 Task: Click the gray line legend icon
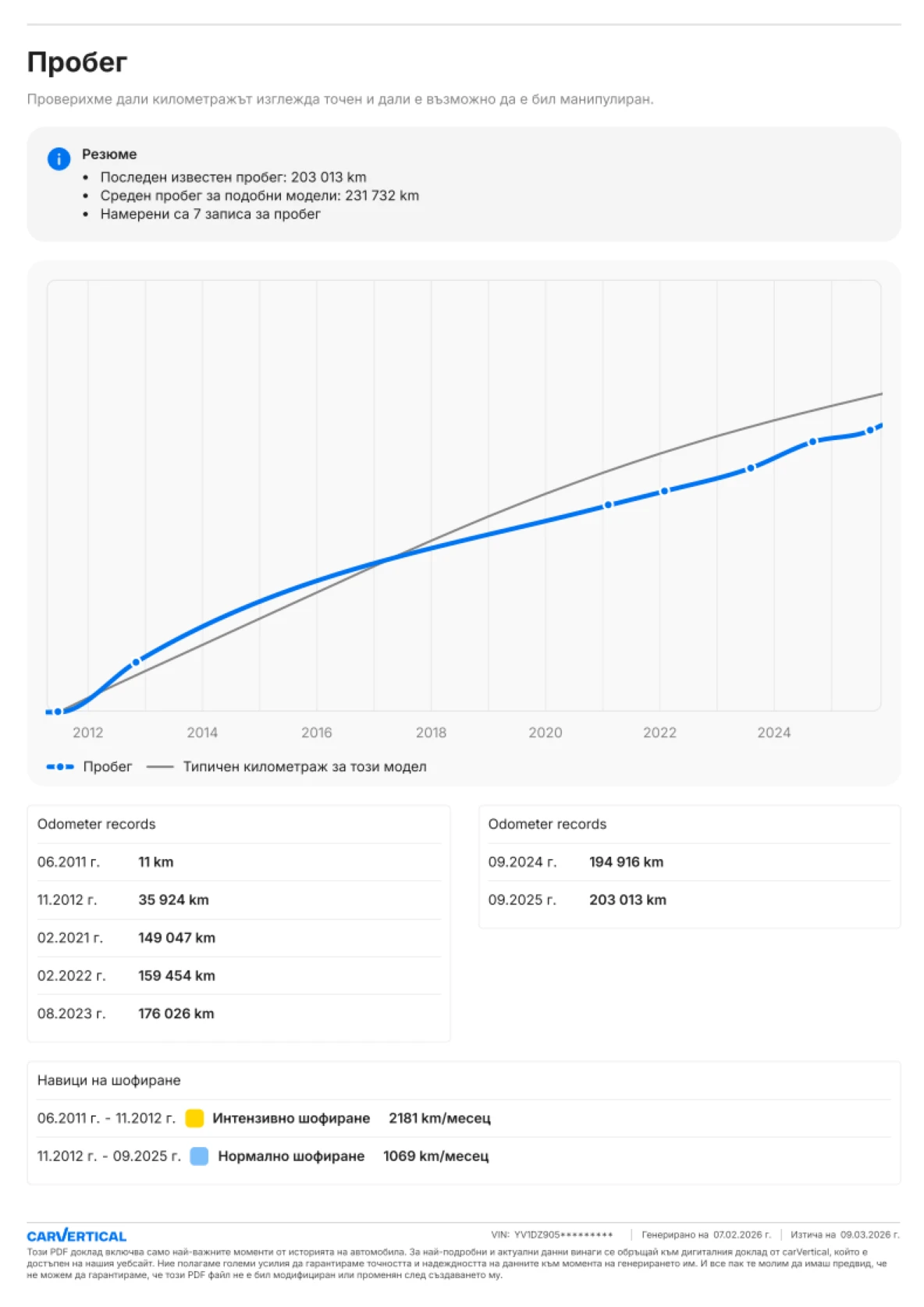(159, 767)
